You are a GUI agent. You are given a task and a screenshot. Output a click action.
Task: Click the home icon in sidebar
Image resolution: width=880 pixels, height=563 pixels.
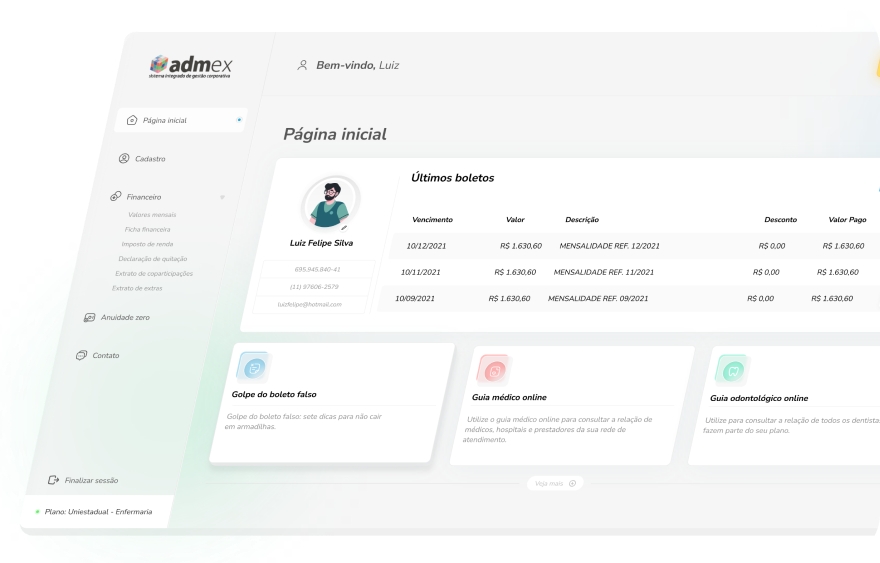pyautogui.click(x=132, y=120)
